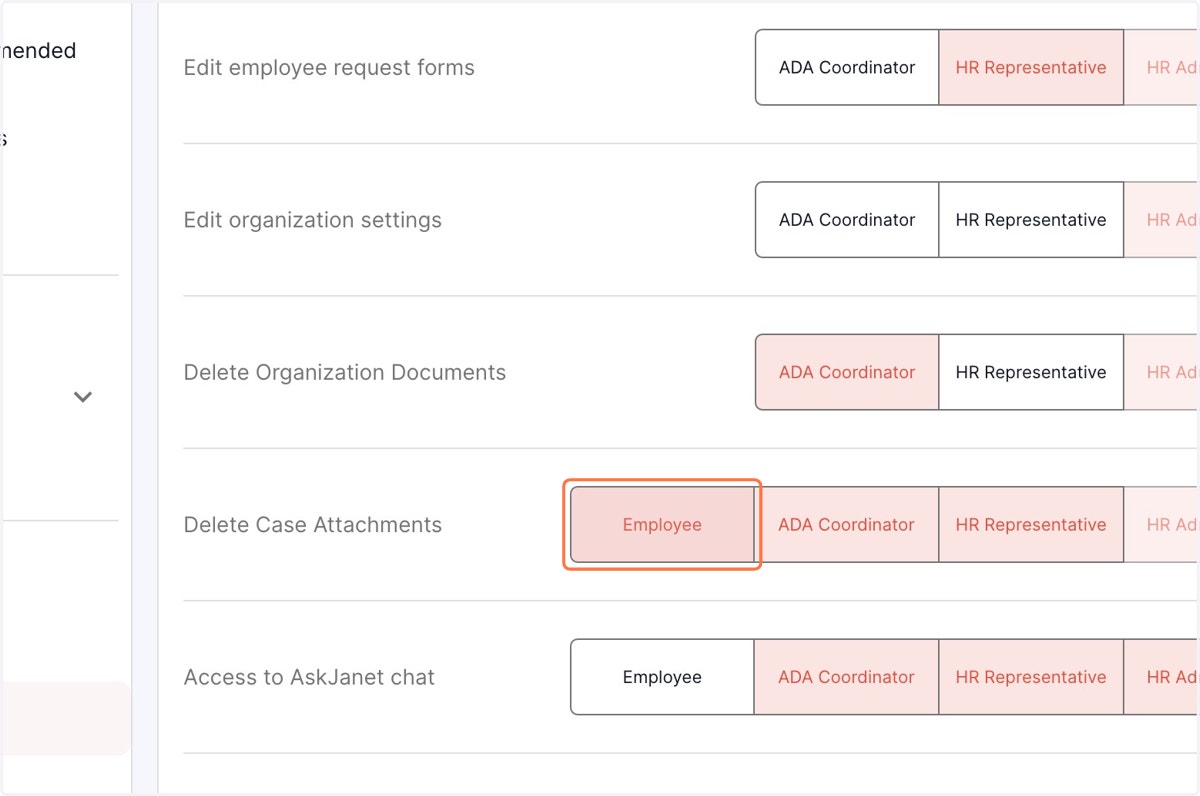Toggle HR Representative for Access to AskJanet chat
Screen dimensions: 1200x796
[1031, 677]
